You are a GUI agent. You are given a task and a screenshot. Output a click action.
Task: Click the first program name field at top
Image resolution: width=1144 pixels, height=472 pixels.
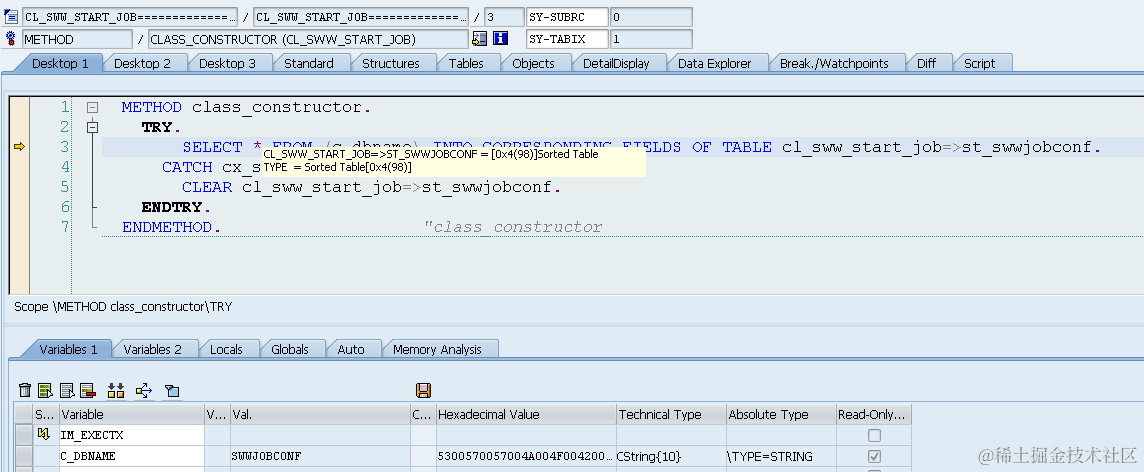[130, 16]
